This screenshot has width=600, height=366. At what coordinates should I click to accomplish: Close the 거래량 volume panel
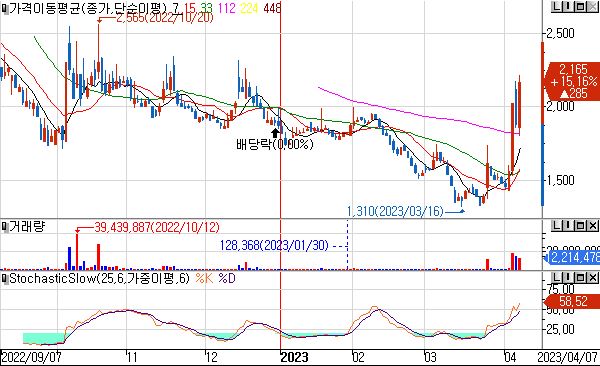click(592, 226)
